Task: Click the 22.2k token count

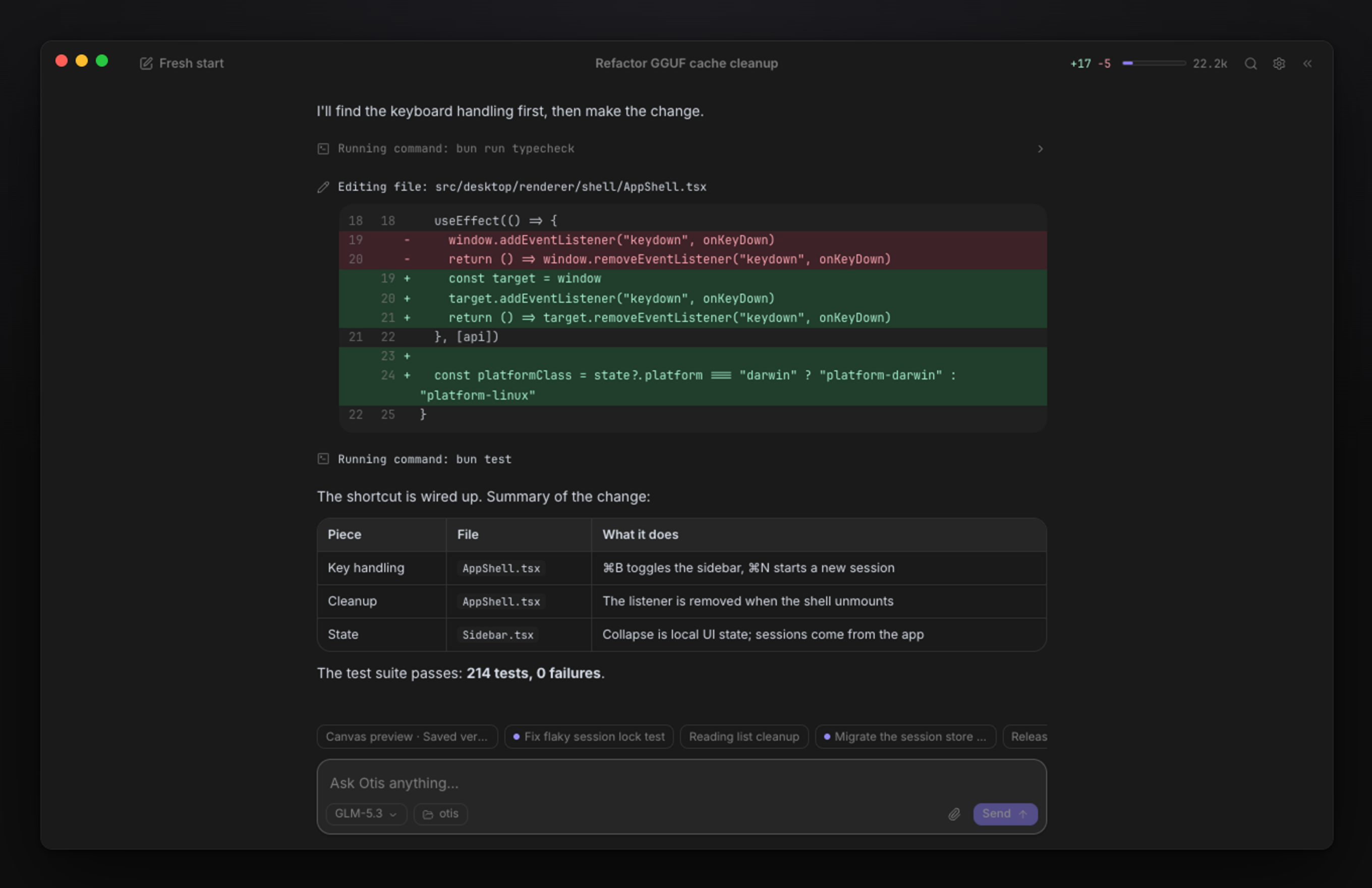Action: (x=1210, y=64)
